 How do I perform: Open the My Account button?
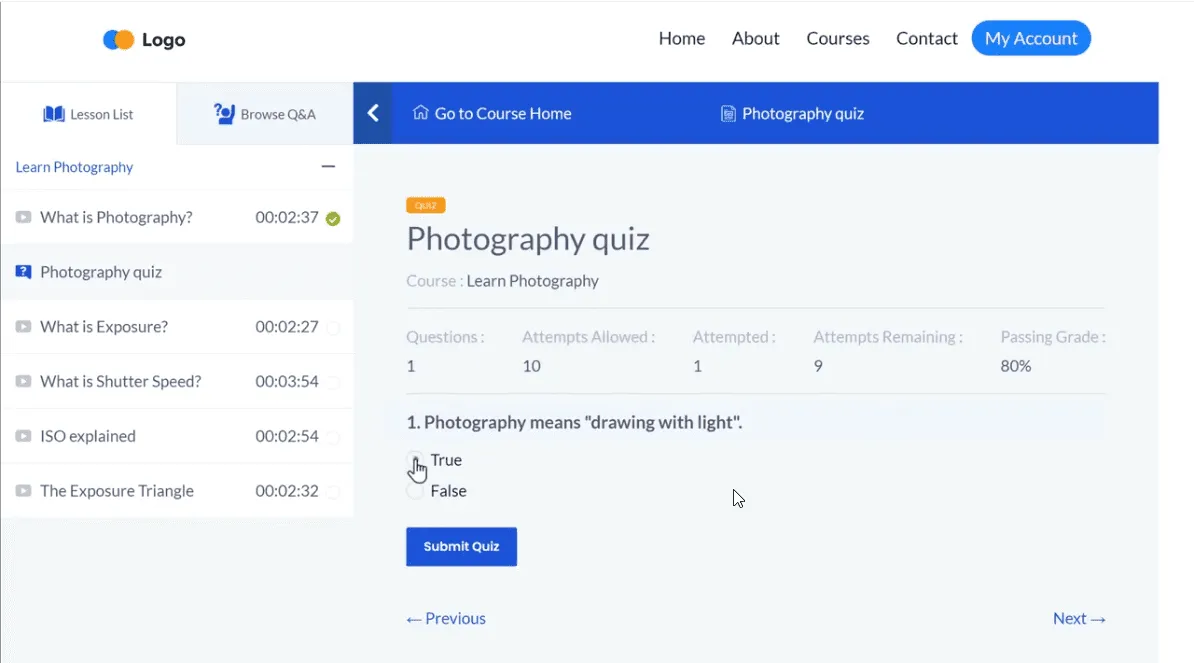(x=1030, y=39)
